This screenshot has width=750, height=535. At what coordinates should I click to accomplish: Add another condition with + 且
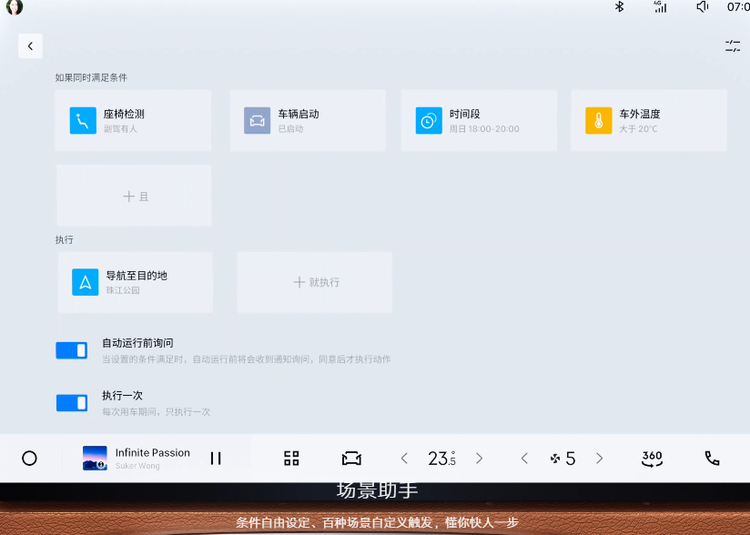tap(134, 196)
